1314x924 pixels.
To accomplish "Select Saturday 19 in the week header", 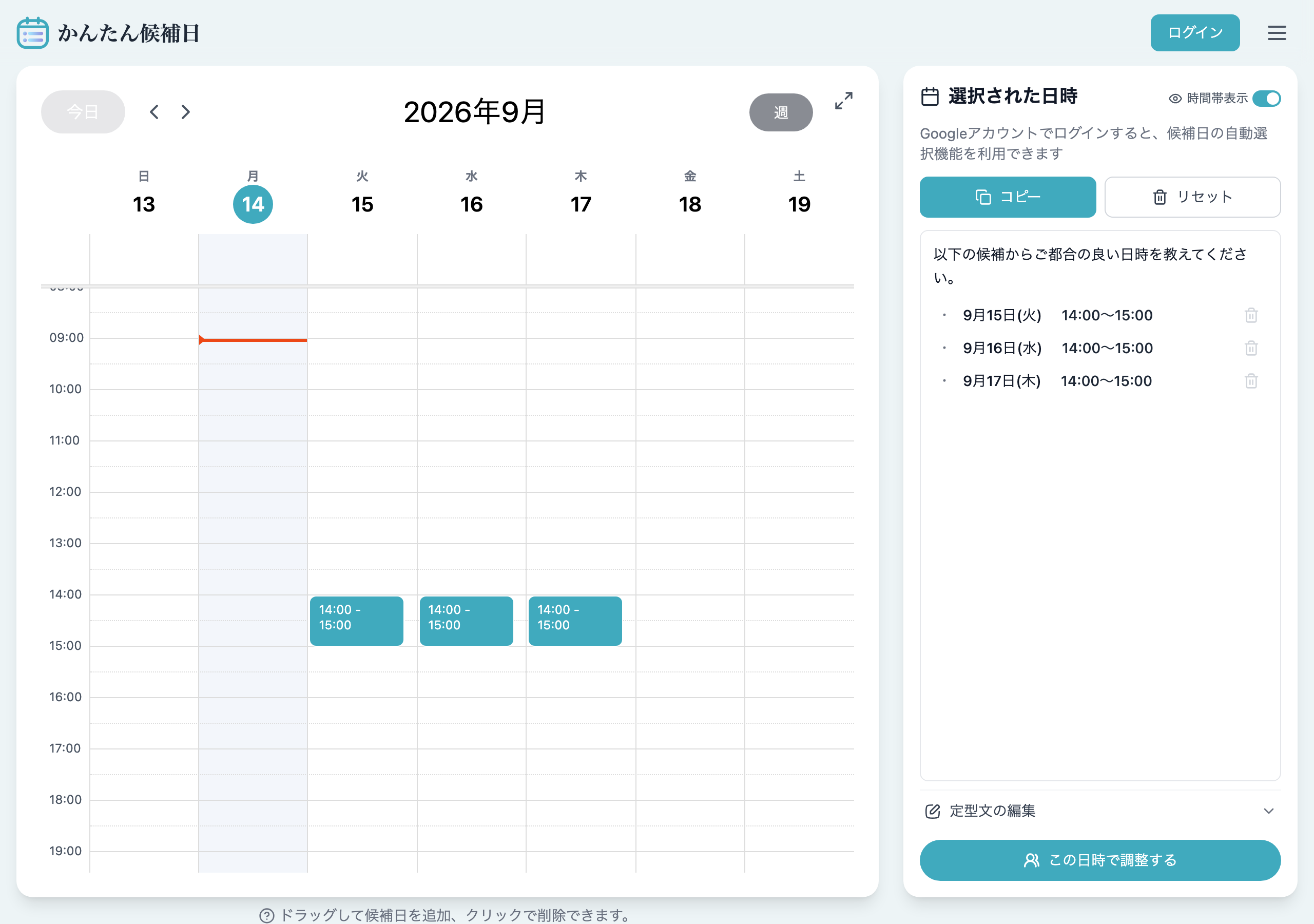I will click(799, 204).
